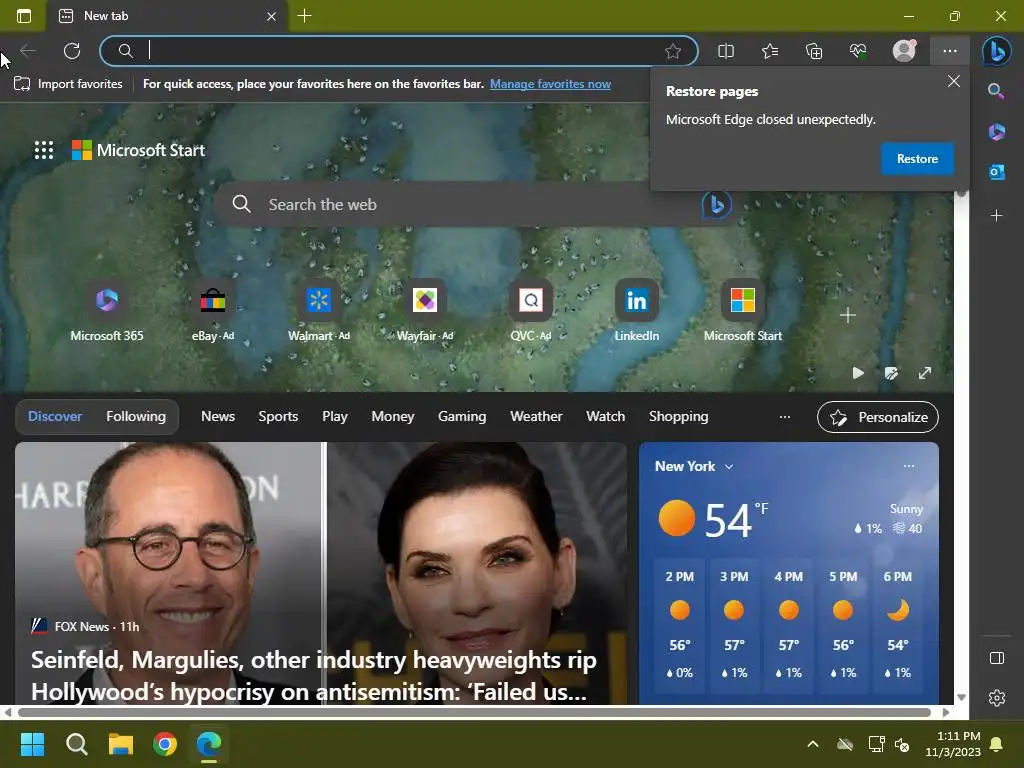The height and width of the screenshot is (768, 1024).
Task: Open Bing Chat sidebar button
Action: (997, 51)
